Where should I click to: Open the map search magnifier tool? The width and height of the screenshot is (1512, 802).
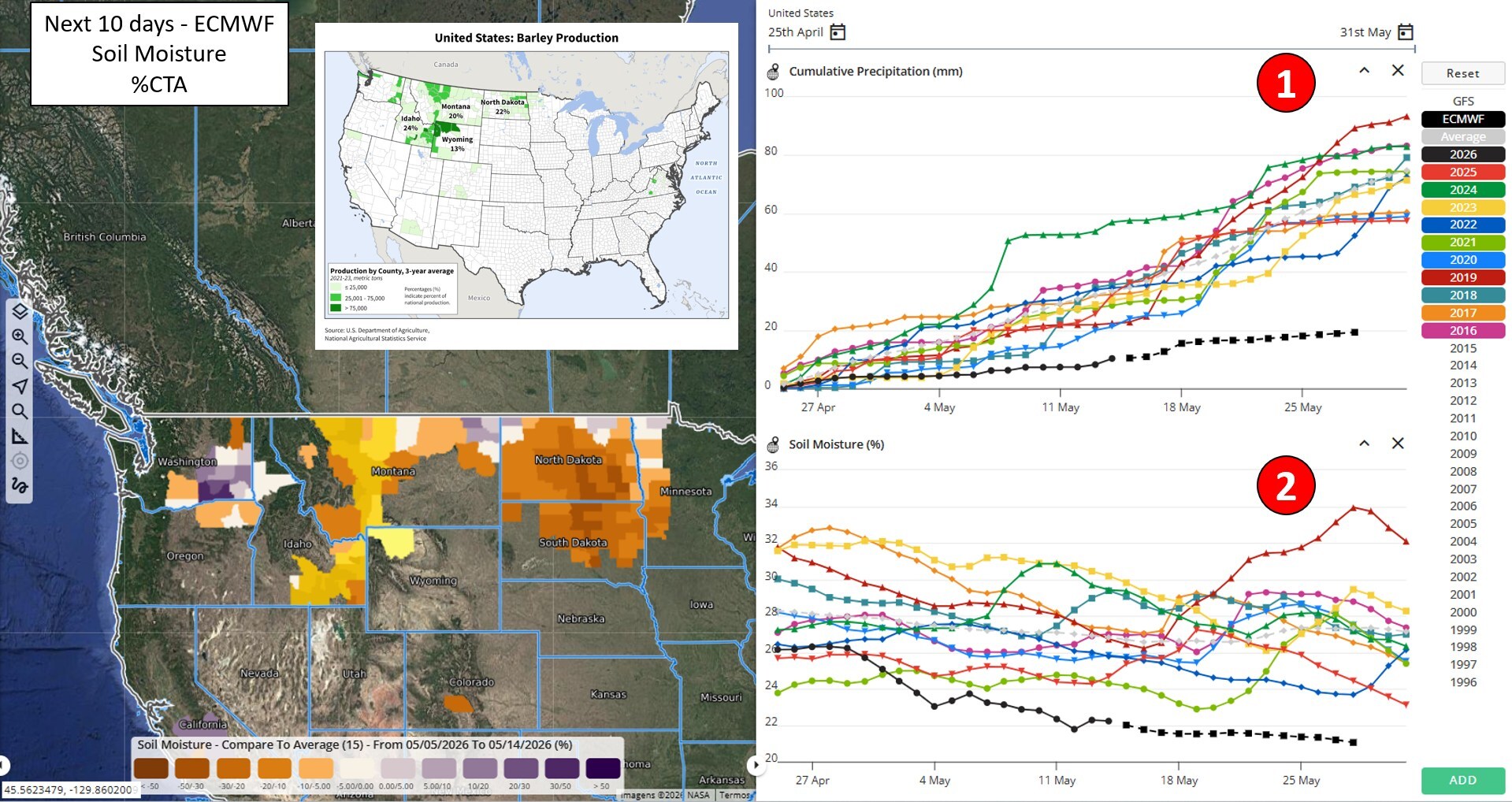click(20, 411)
